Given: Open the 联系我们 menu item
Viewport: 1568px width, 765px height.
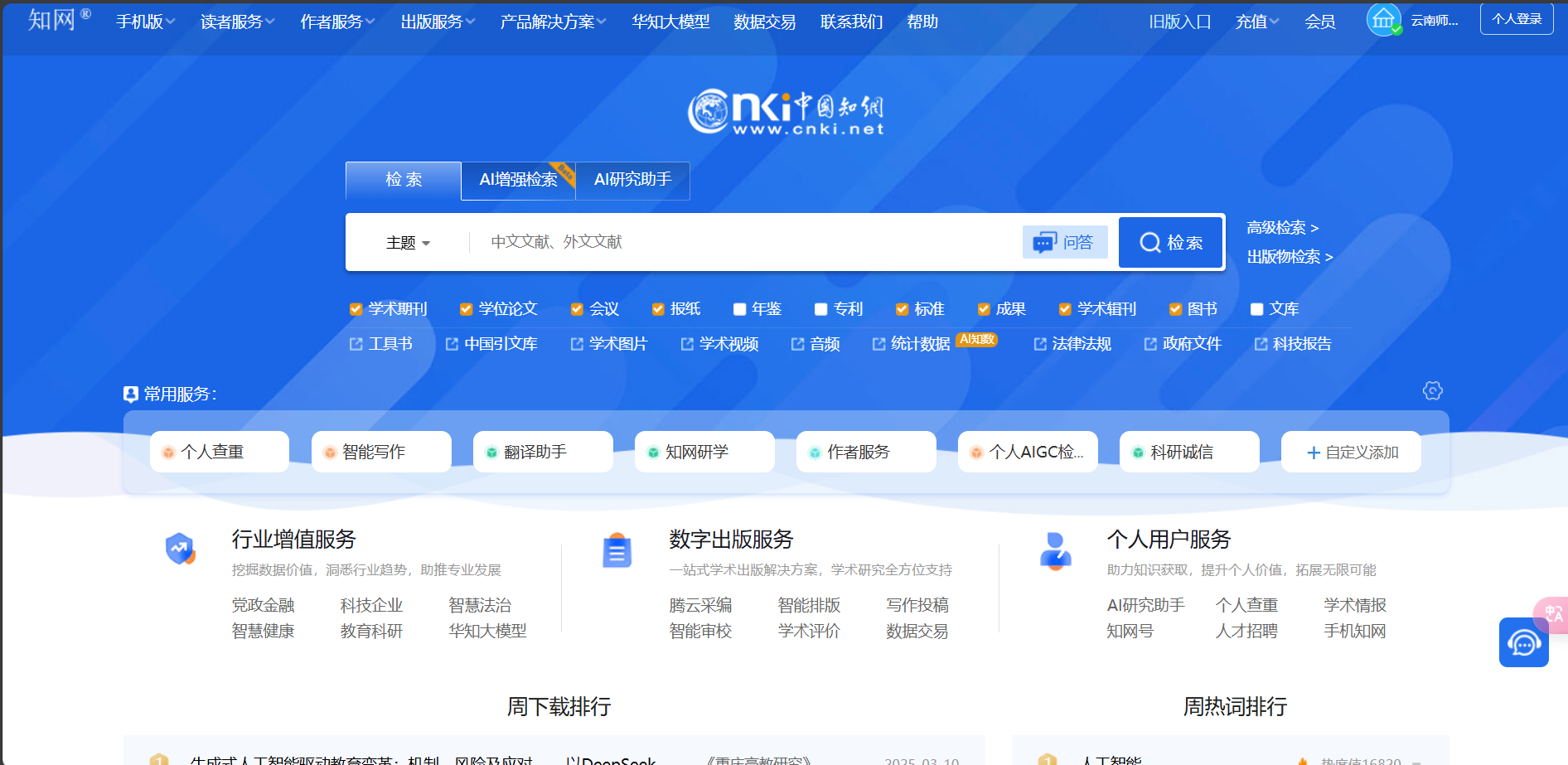Looking at the screenshot, I should click(x=851, y=22).
